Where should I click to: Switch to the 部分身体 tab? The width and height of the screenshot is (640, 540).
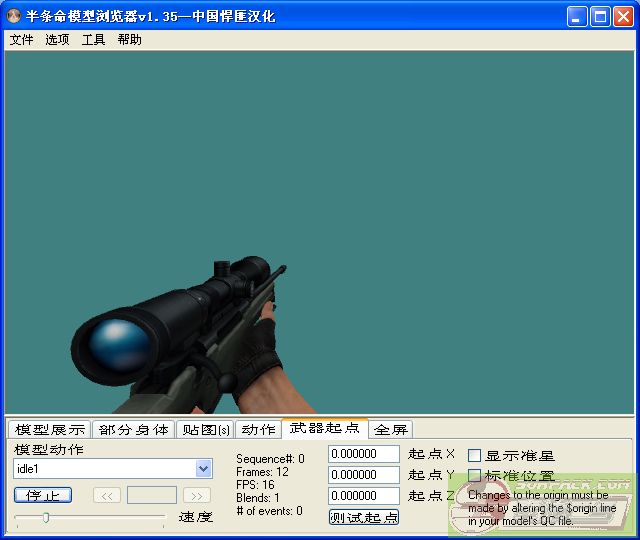(x=133, y=429)
